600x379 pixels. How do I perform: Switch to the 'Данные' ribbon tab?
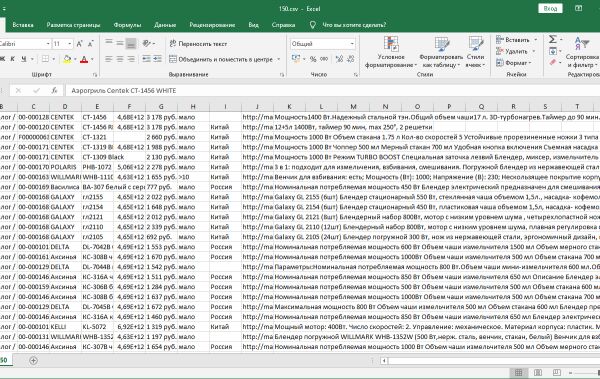pyautogui.click(x=165, y=25)
